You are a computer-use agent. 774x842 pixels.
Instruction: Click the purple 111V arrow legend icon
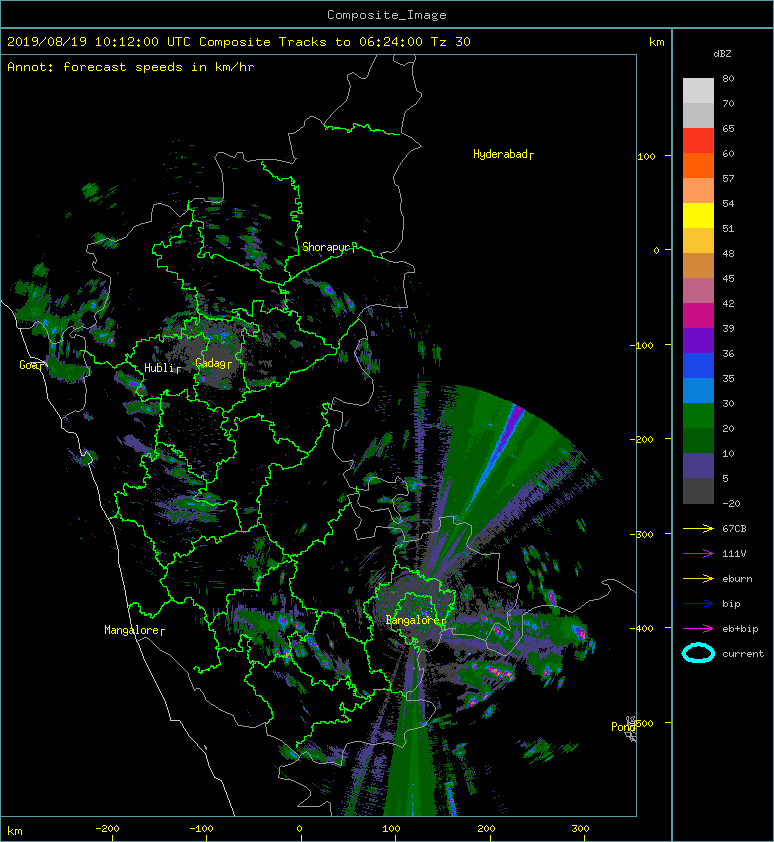(x=698, y=553)
